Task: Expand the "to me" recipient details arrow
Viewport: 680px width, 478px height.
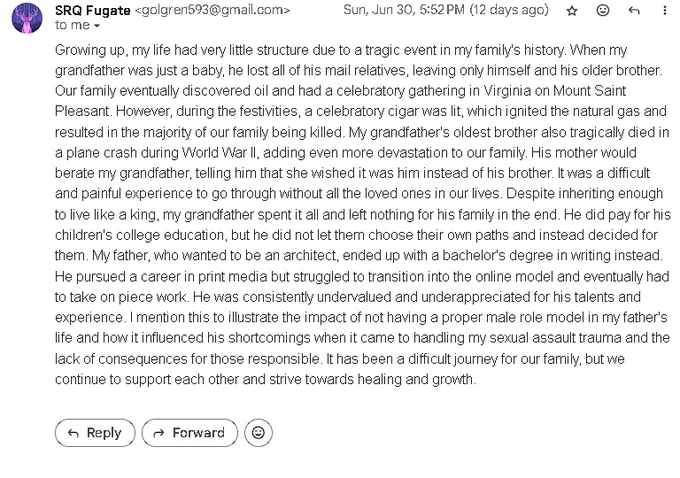Action: click(x=97, y=26)
